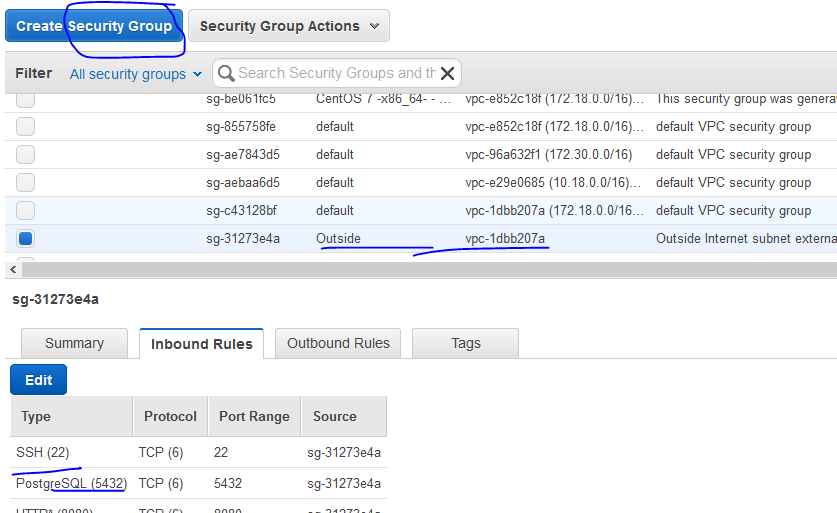
Task: Click the Protocol column header
Action: [x=170, y=416]
